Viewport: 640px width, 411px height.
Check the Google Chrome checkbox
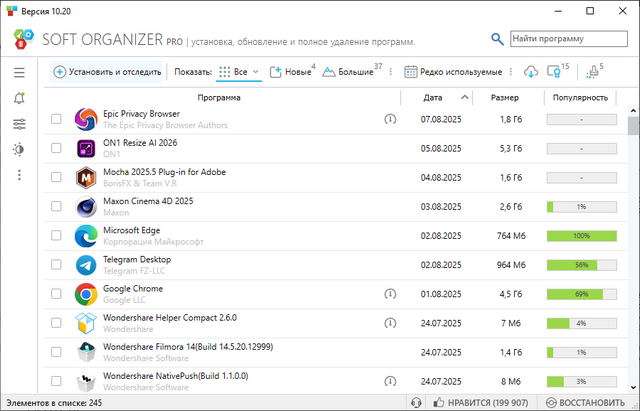[x=56, y=293]
